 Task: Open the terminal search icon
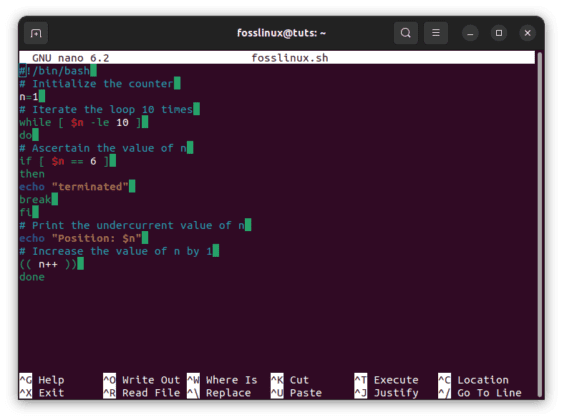coord(406,33)
